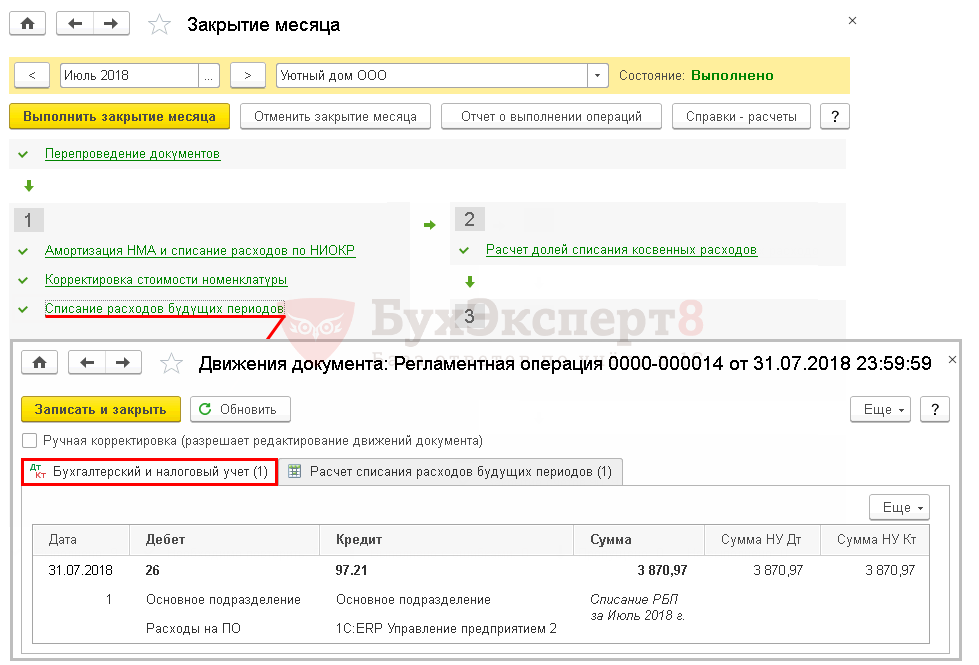Select credit account 97.21 cell

[352, 570]
